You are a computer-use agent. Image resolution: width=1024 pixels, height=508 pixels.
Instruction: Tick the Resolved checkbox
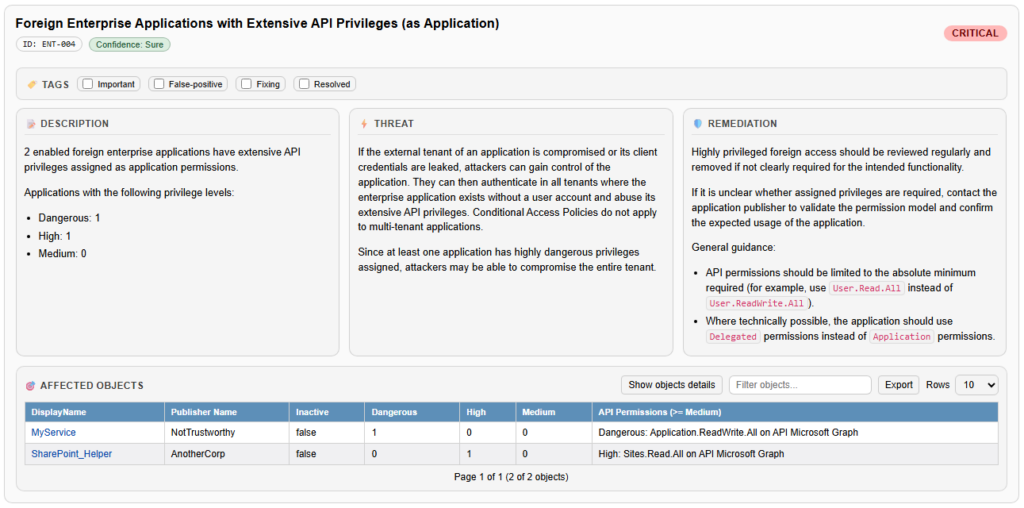304,84
